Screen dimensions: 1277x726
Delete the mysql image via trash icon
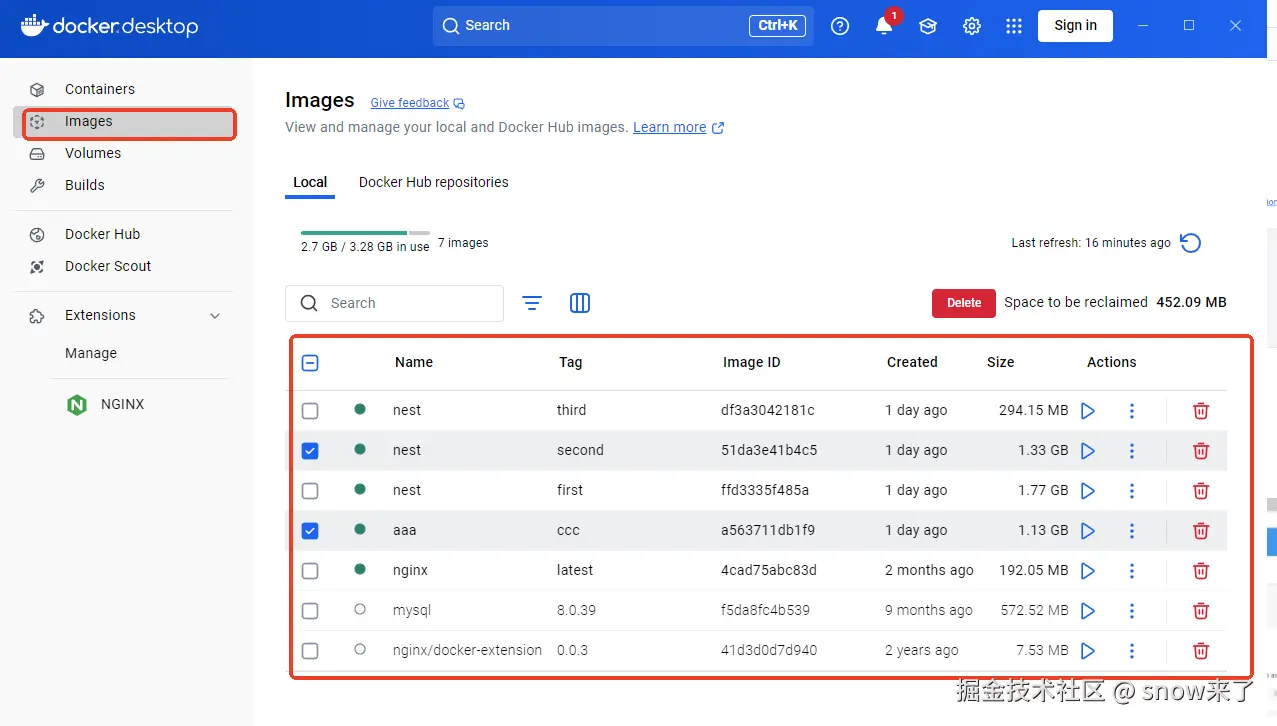pyautogui.click(x=1201, y=611)
